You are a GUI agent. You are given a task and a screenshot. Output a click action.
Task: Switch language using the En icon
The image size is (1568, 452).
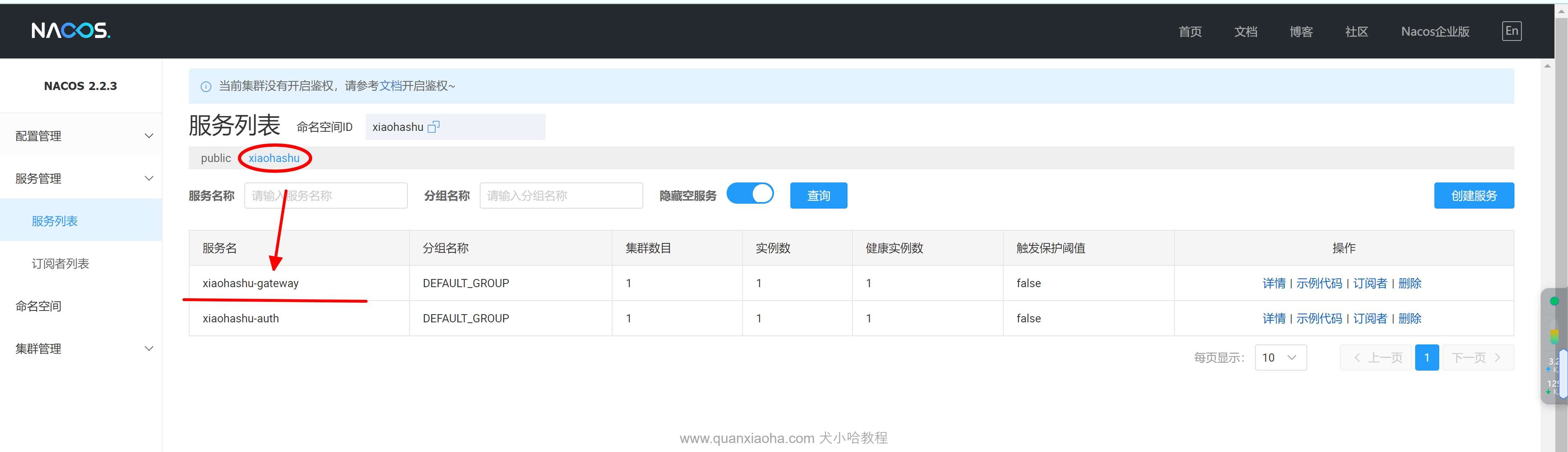[1511, 31]
